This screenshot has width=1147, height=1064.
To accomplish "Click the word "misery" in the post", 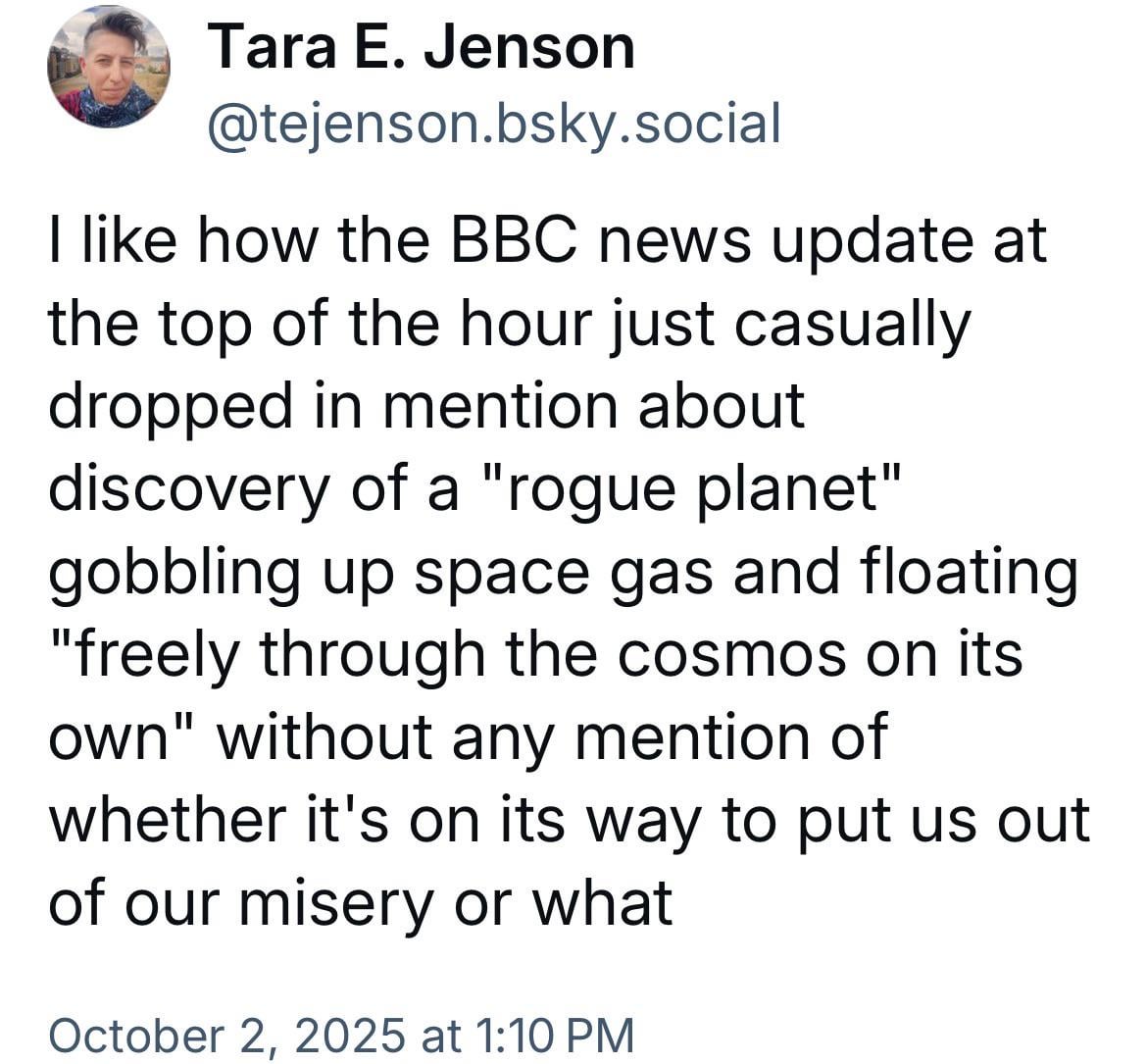I will tap(334, 900).
